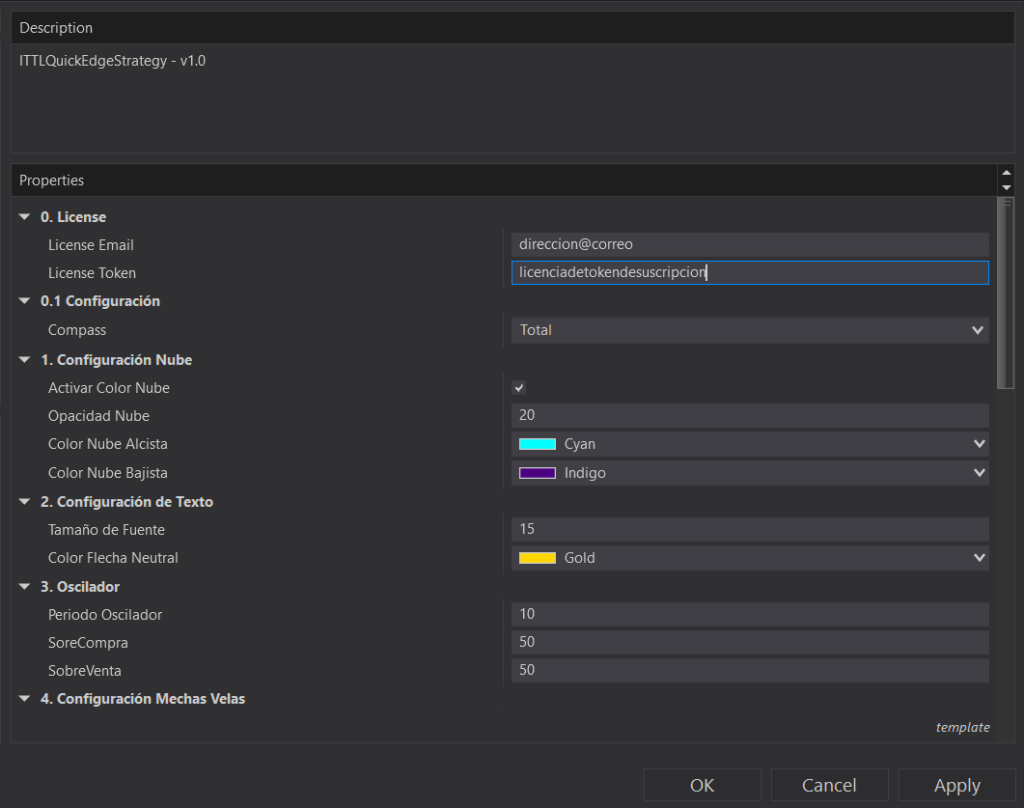Click the Properties panel scroll-up arrow
The image size is (1024, 808).
click(x=1006, y=174)
